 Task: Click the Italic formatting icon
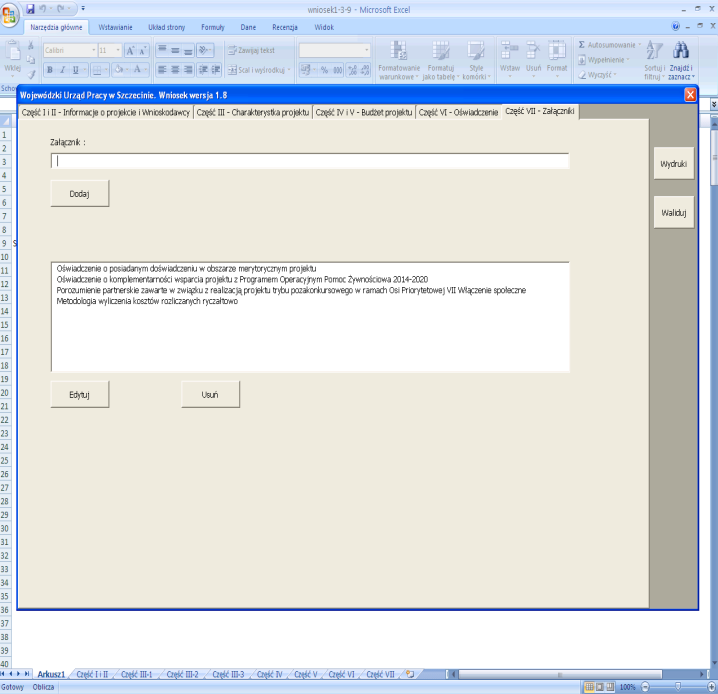point(63,70)
